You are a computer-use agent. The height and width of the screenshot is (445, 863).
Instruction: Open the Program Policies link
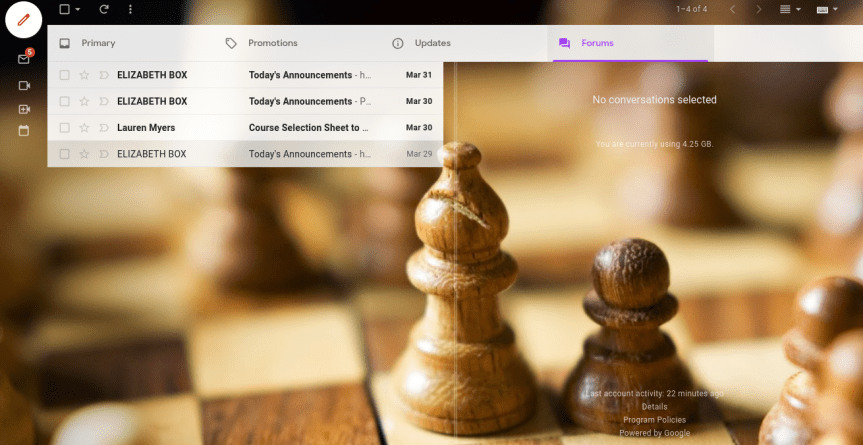tap(654, 420)
